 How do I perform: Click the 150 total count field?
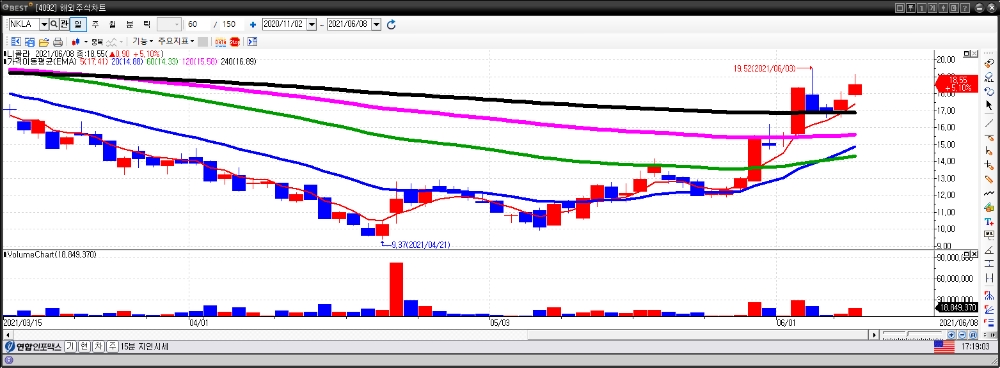coord(232,24)
